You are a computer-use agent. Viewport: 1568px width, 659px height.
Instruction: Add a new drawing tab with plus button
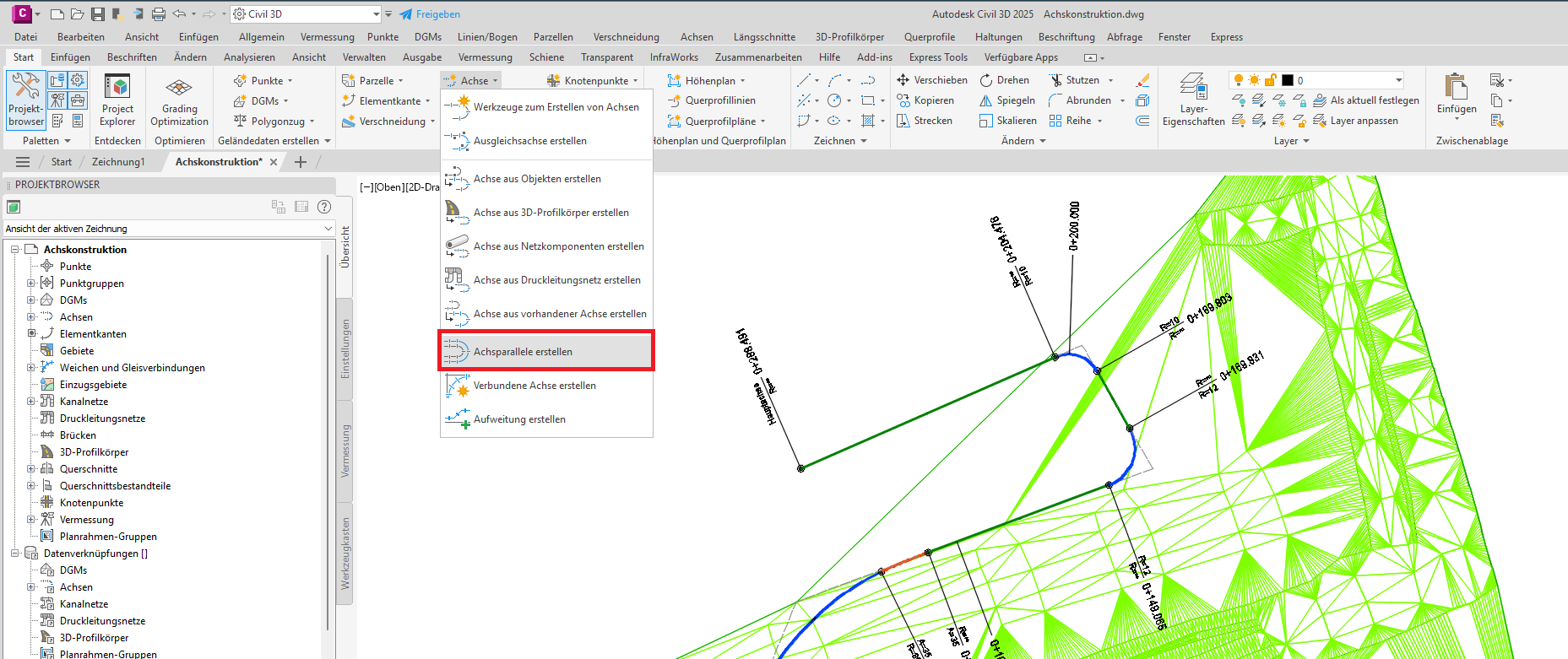tap(301, 162)
